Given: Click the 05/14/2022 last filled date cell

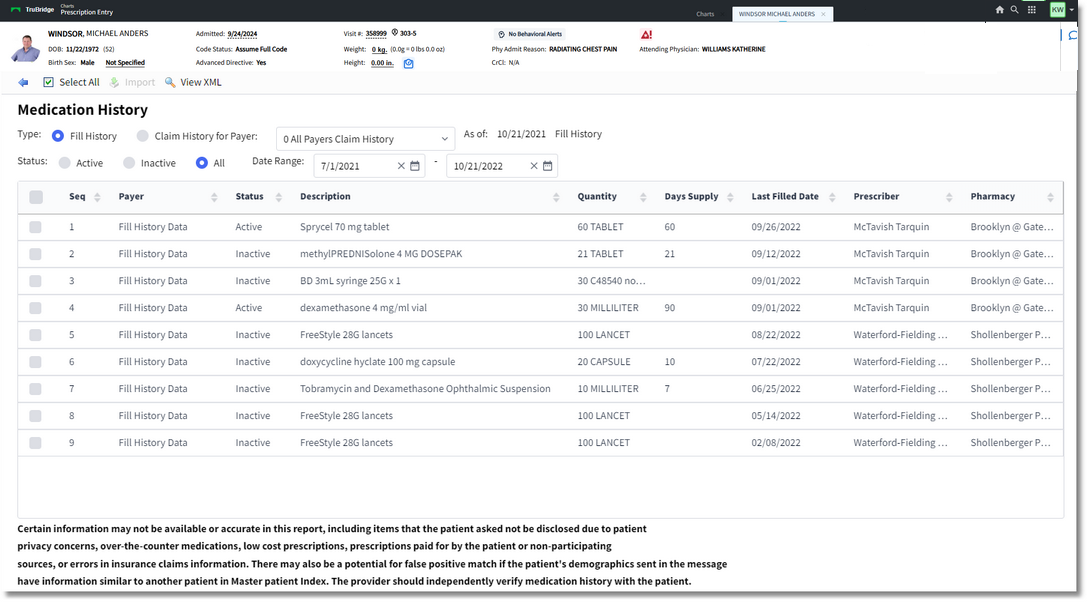Looking at the screenshot, I should [776, 416].
